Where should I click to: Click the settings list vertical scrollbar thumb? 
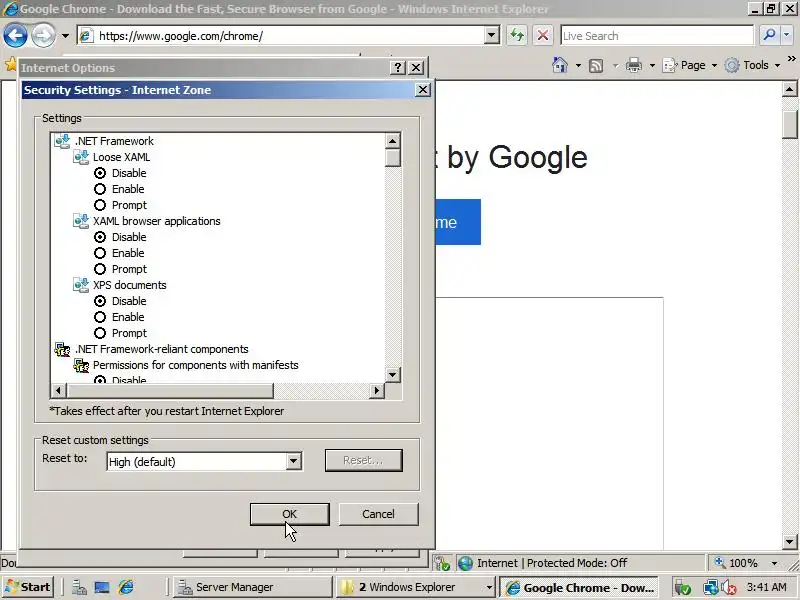click(392, 158)
